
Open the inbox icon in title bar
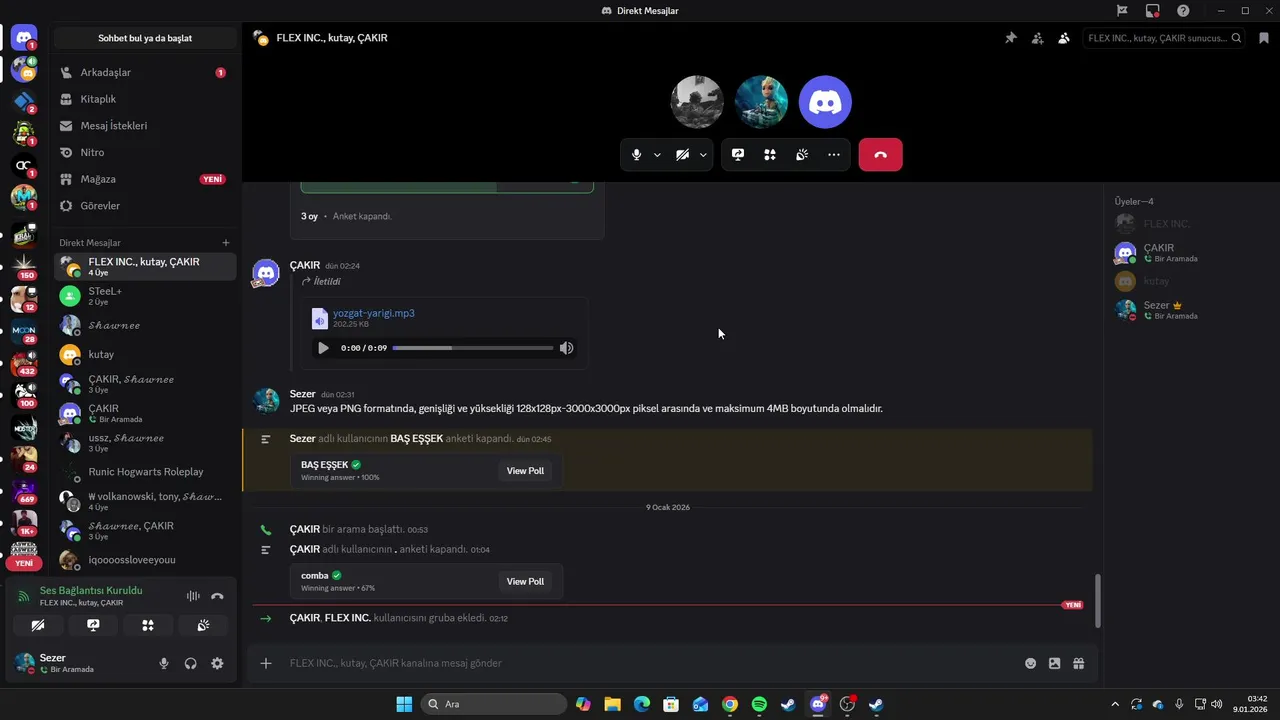1153,11
